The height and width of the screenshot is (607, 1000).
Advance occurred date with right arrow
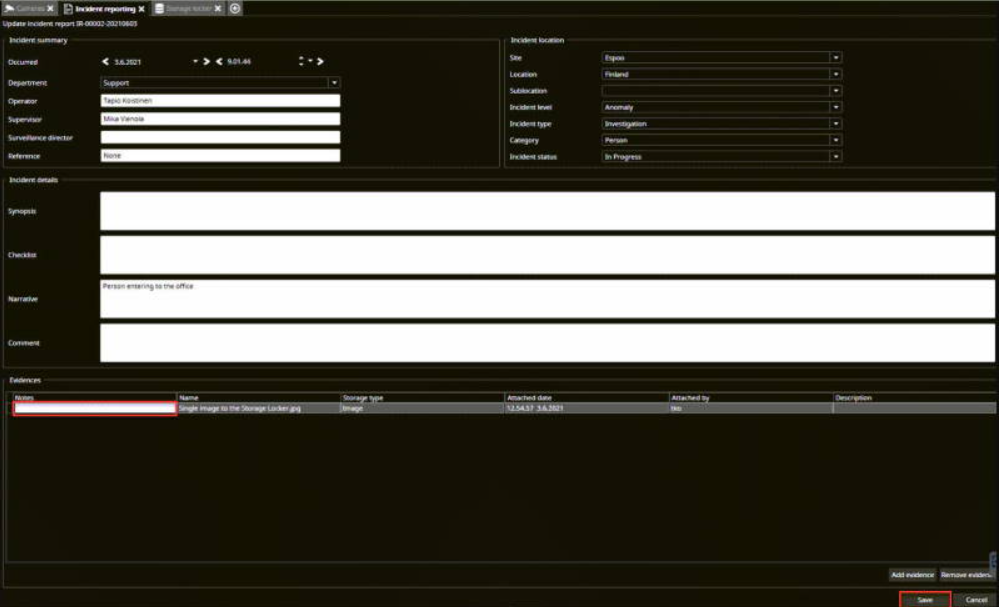point(206,62)
